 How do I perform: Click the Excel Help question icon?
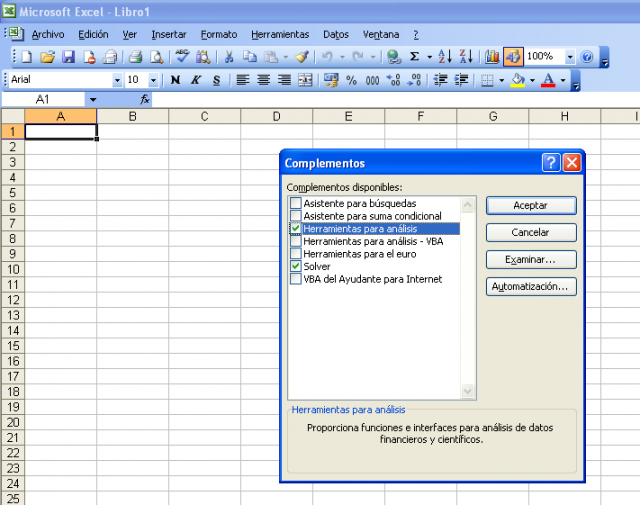point(587,57)
